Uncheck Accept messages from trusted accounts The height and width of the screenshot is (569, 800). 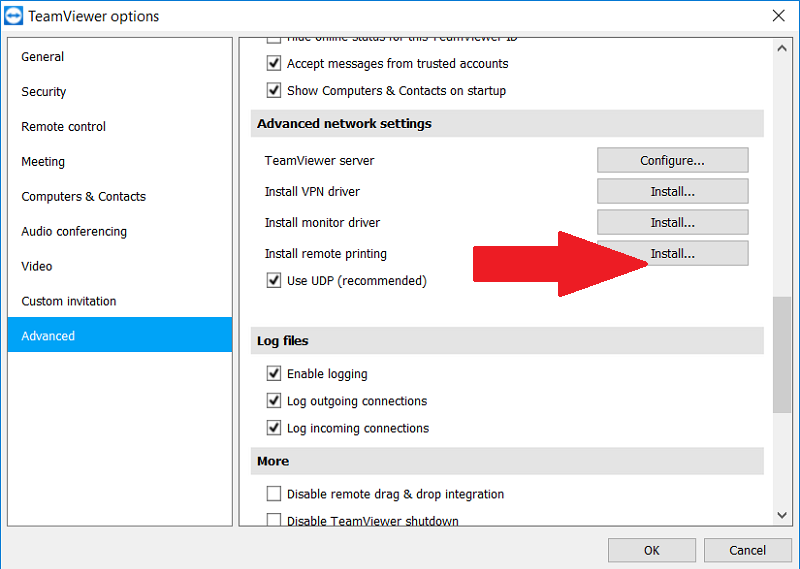(x=273, y=63)
